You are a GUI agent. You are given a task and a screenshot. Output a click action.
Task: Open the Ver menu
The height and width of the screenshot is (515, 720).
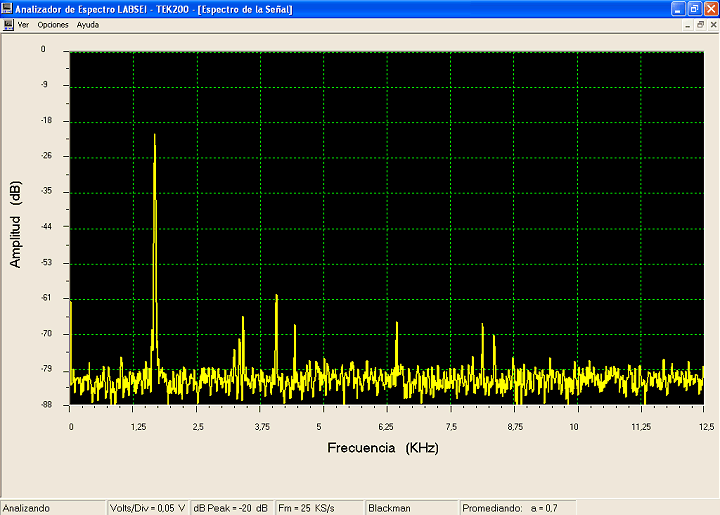click(23, 24)
